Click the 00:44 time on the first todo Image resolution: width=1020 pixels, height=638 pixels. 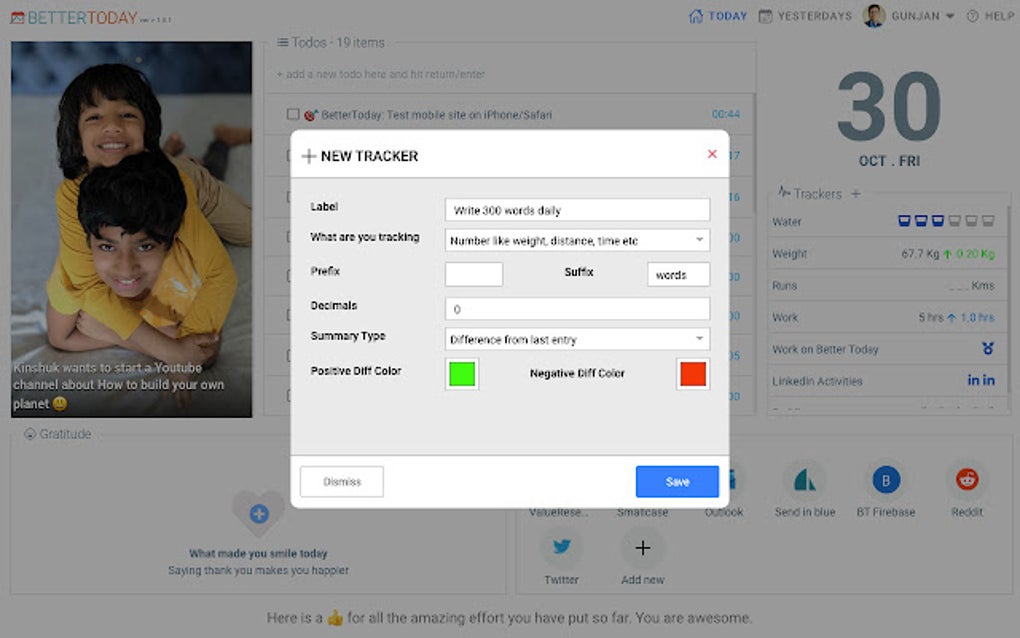(x=725, y=114)
